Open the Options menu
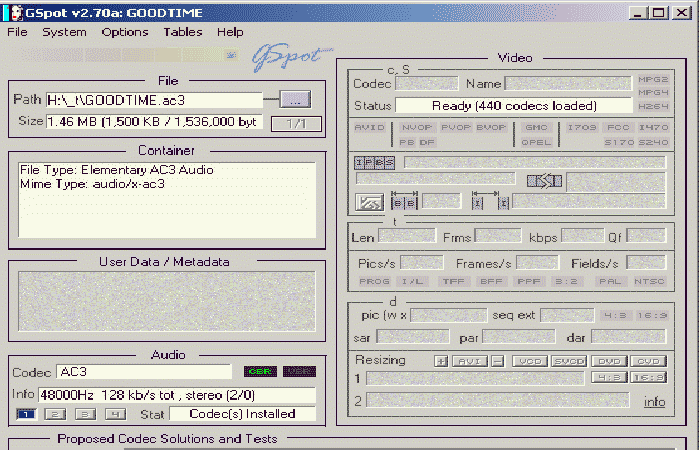 point(124,32)
